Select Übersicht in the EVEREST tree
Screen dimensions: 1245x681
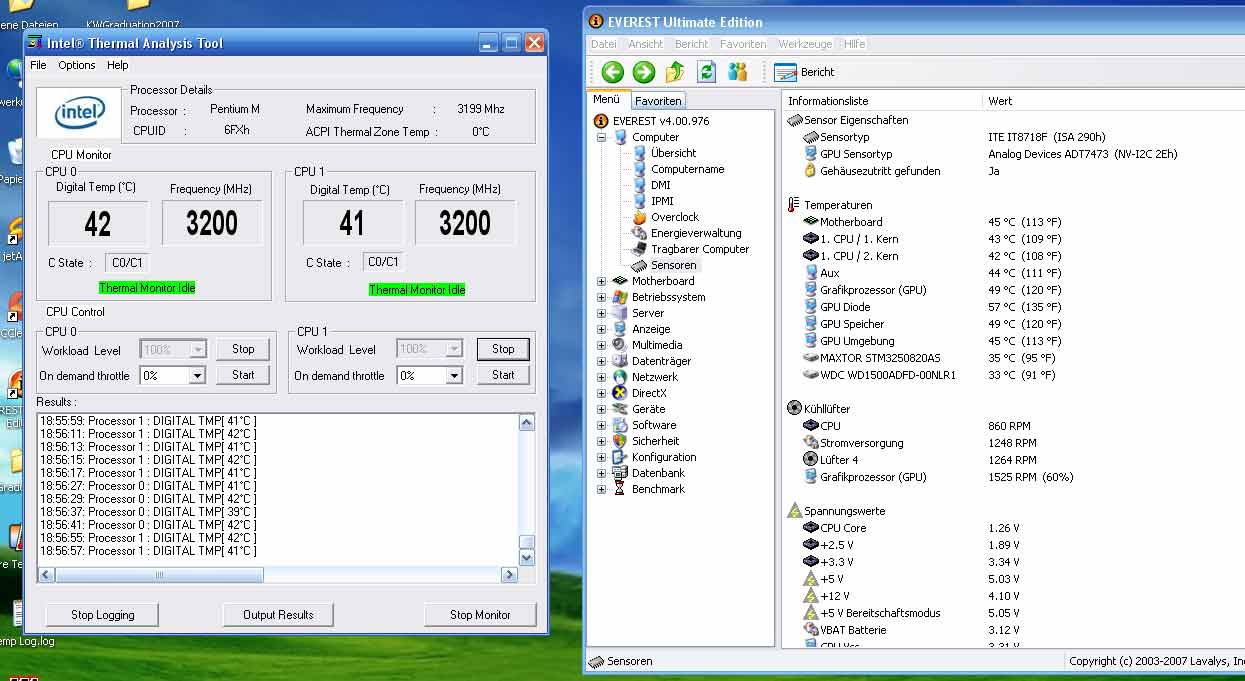tap(673, 153)
